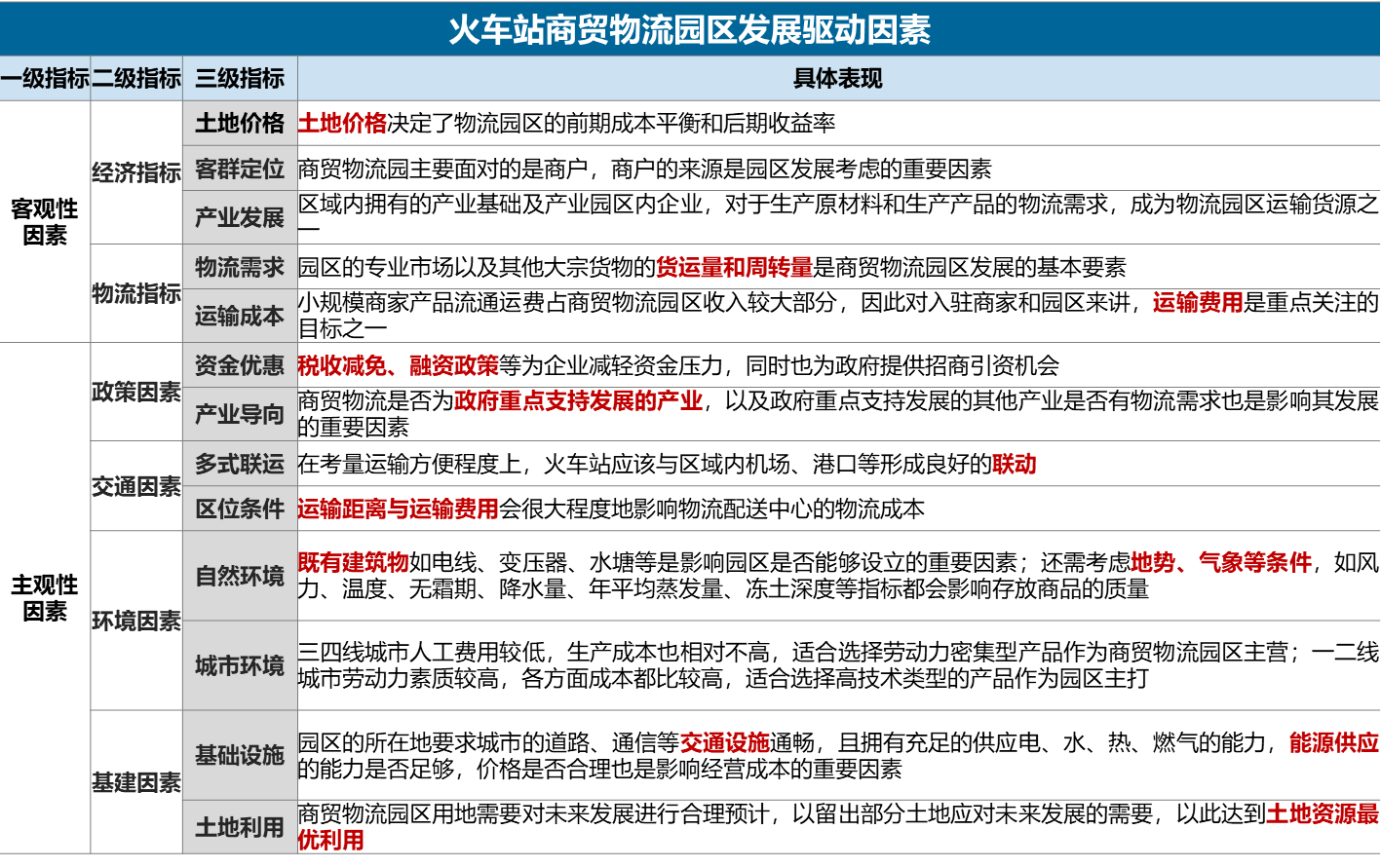Click the 产业导向 cell

point(240,414)
